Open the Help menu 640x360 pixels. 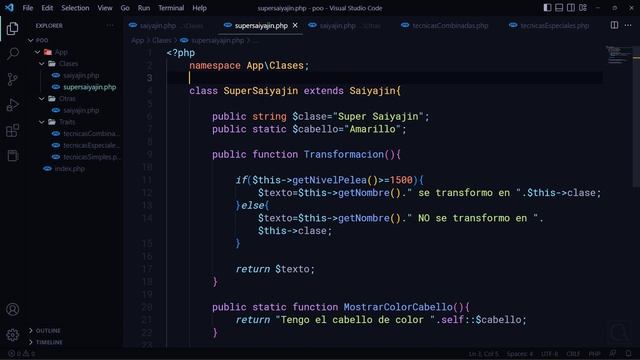199,8
